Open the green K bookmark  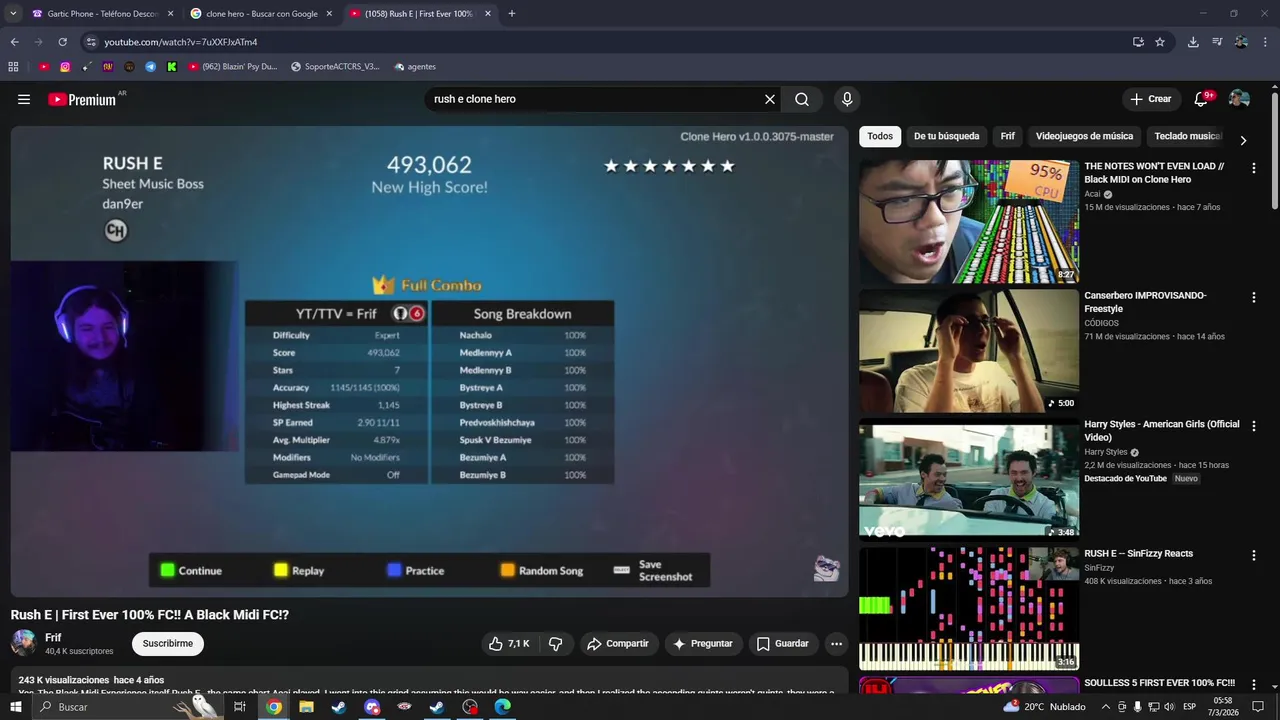tap(172, 67)
